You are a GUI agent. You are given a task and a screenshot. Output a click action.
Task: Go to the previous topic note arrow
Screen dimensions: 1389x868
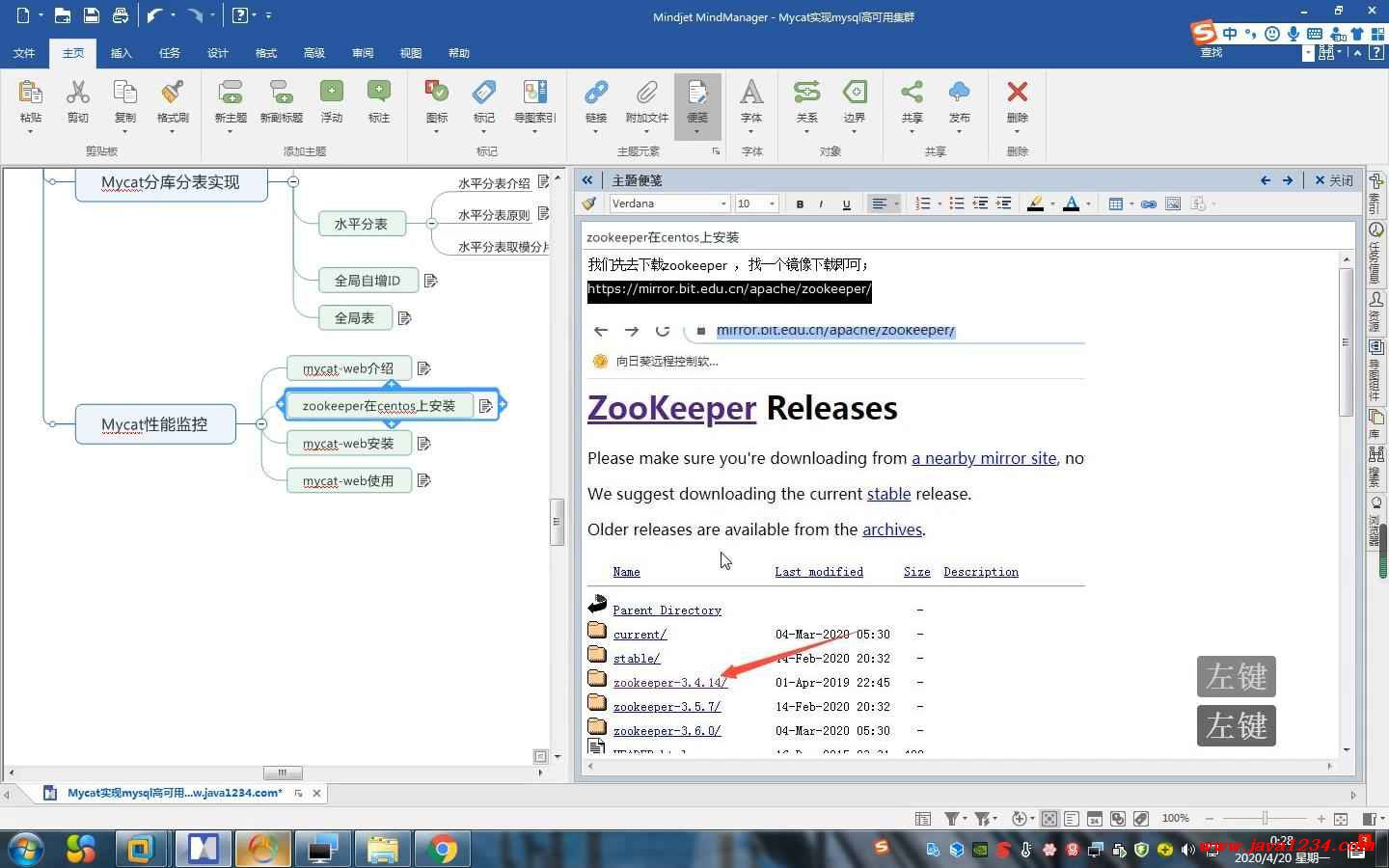click(x=1266, y=180)
